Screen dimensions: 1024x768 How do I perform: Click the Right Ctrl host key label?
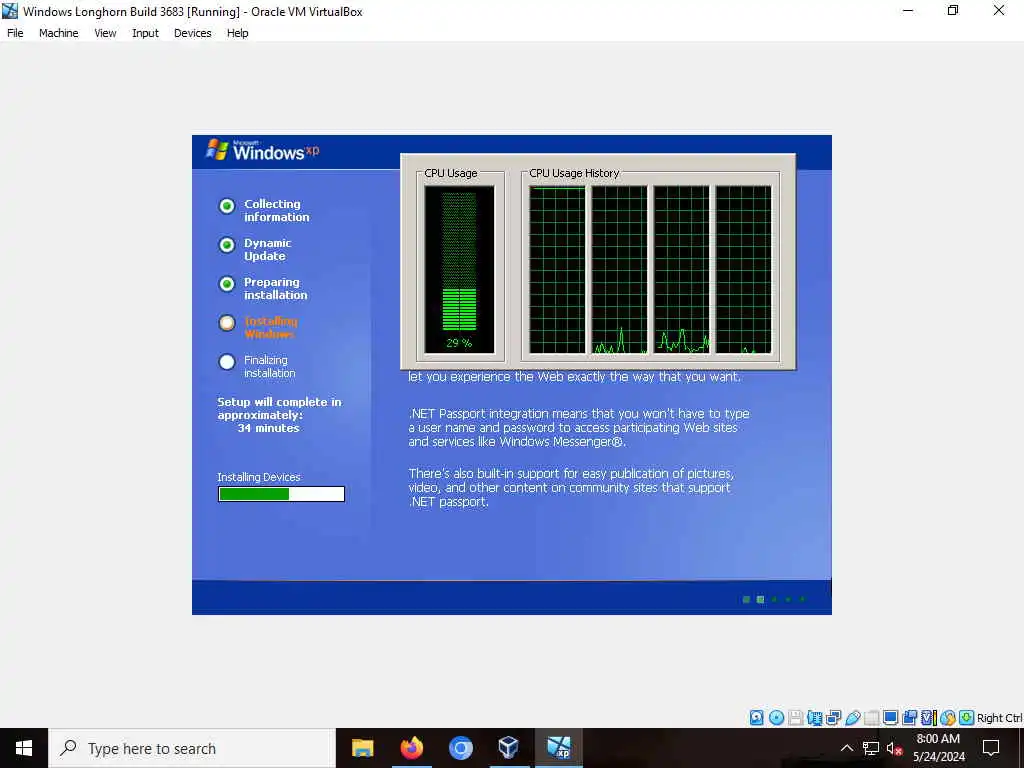[x=999, y=718]
